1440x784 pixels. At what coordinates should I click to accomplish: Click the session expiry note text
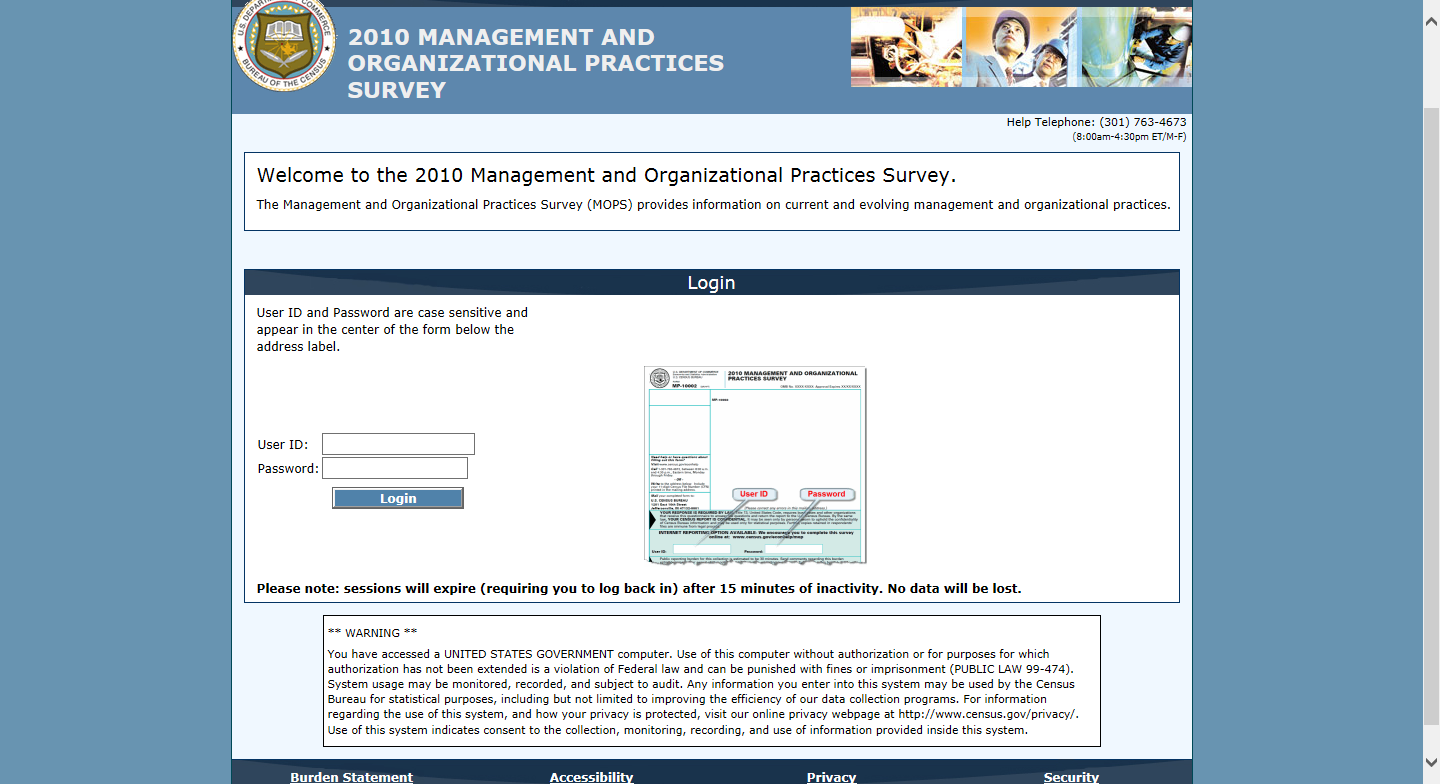639,588
